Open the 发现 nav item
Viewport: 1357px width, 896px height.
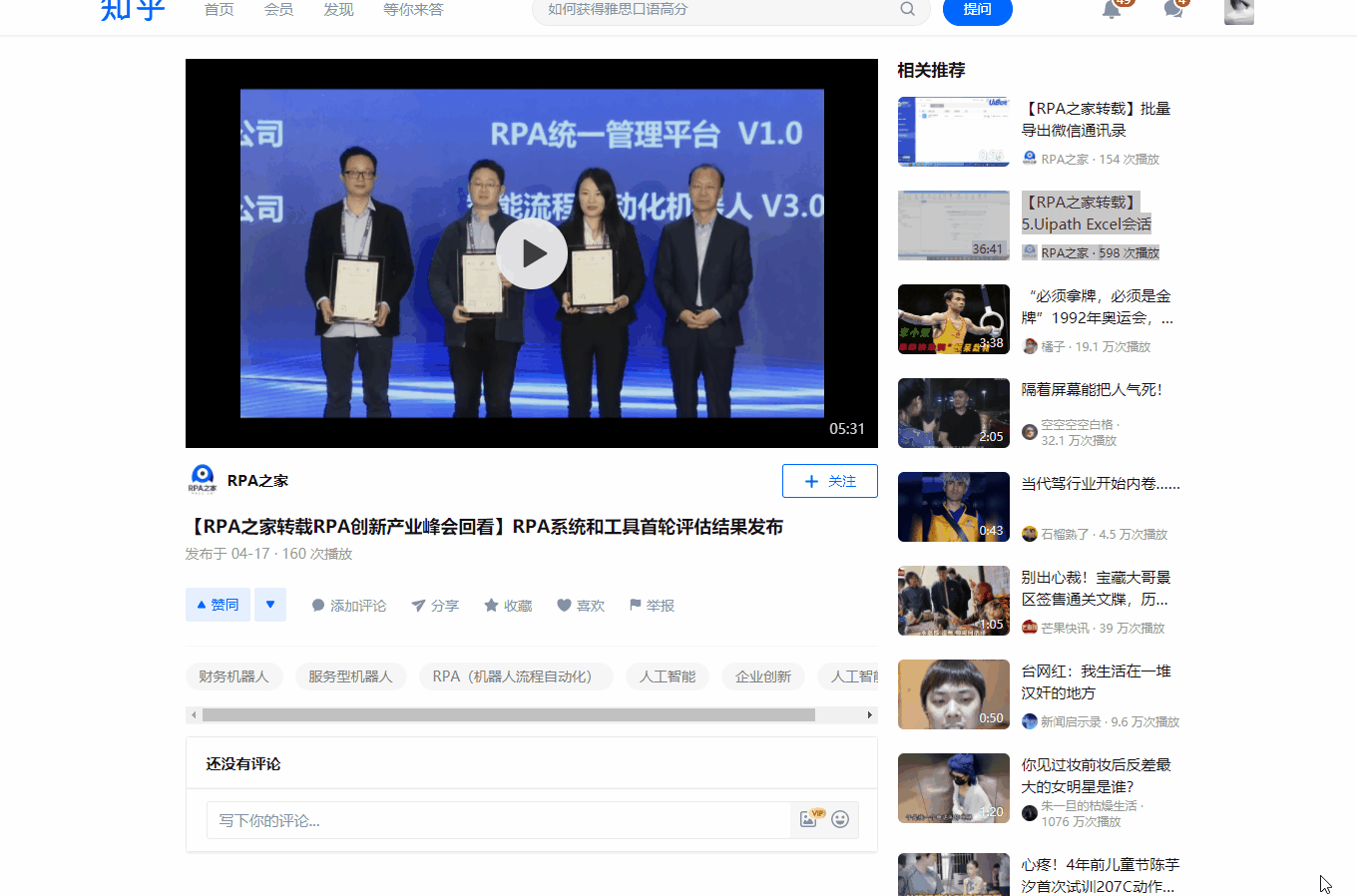[339, 10]
